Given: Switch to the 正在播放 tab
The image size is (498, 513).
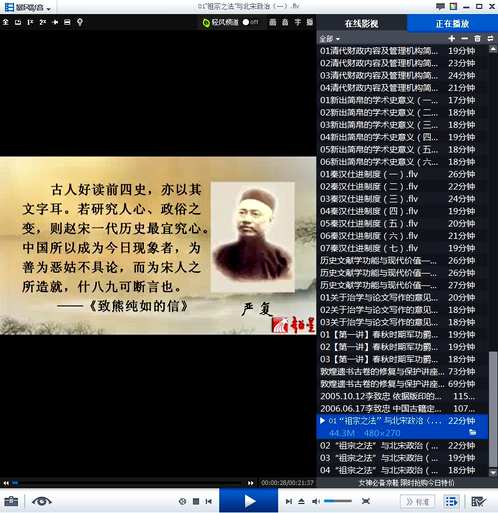Looking at the screenshot, I should pyautogui.click(x=452, y=23).
